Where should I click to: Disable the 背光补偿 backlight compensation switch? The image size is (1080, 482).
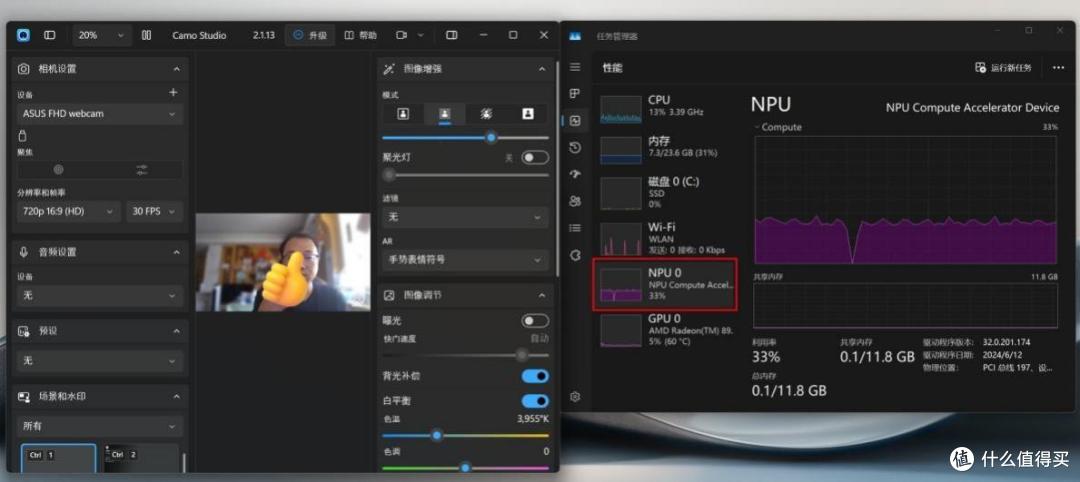tap(535, 376)
